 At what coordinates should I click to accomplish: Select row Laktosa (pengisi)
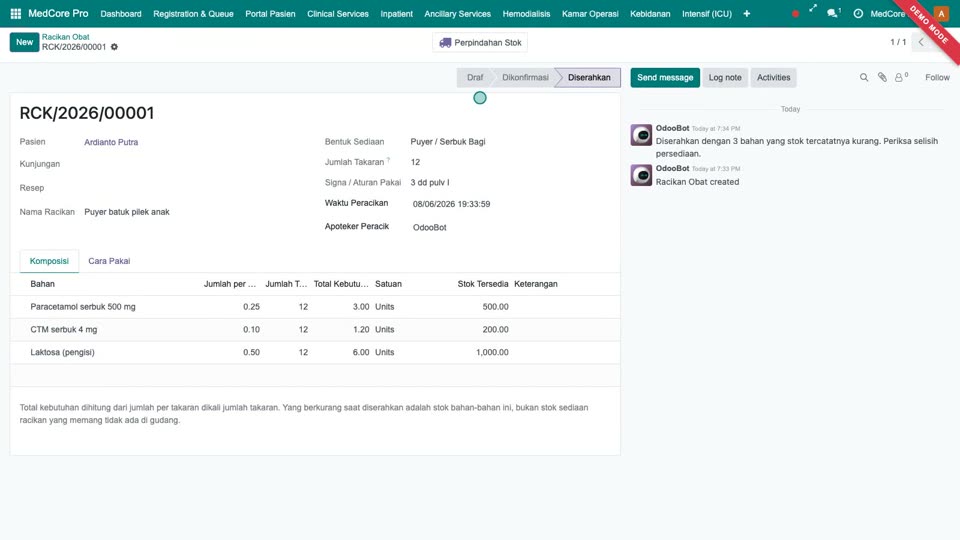[x=315, y=352]
